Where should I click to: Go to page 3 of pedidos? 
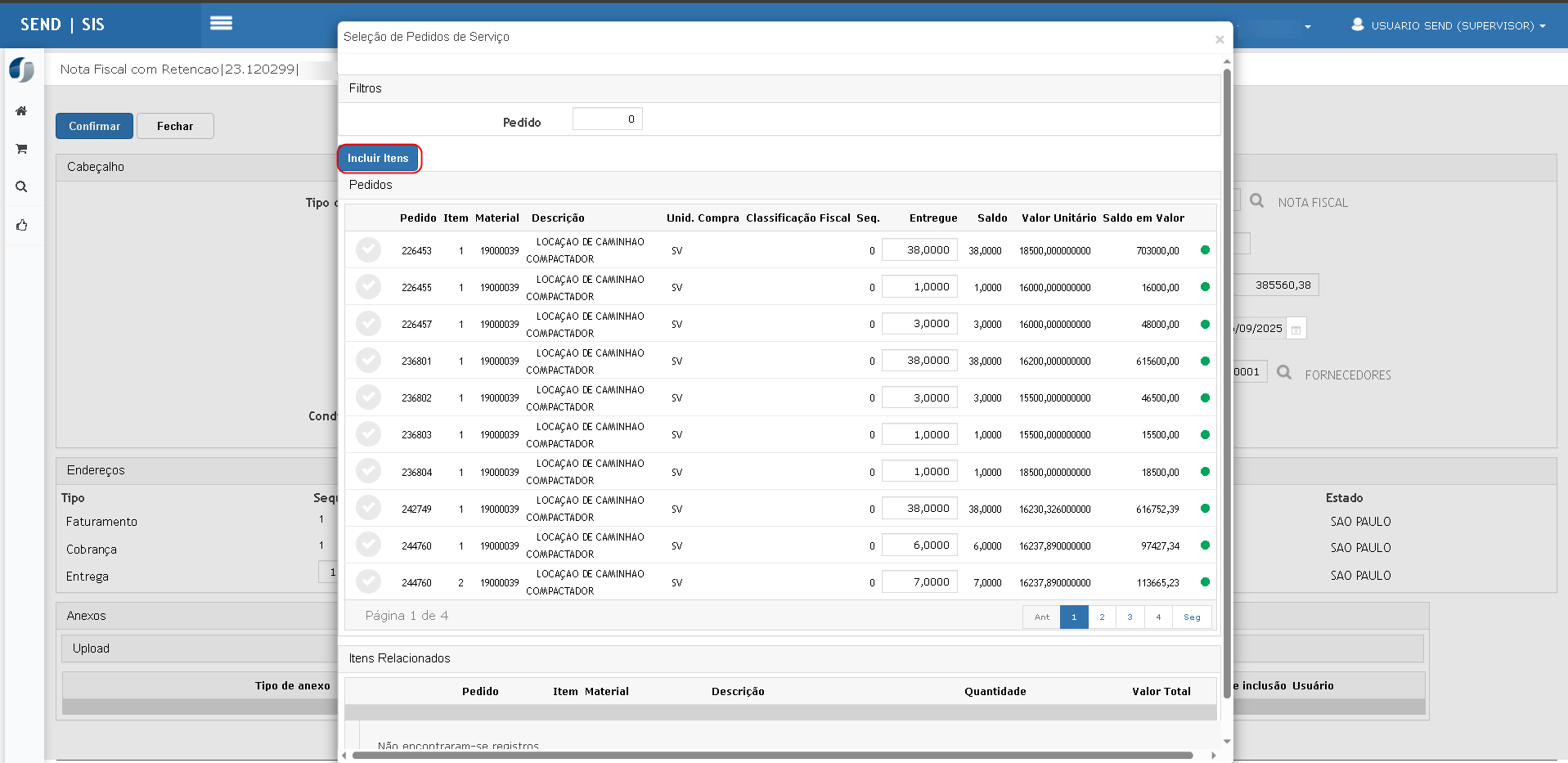click(x=1130, y=617)
